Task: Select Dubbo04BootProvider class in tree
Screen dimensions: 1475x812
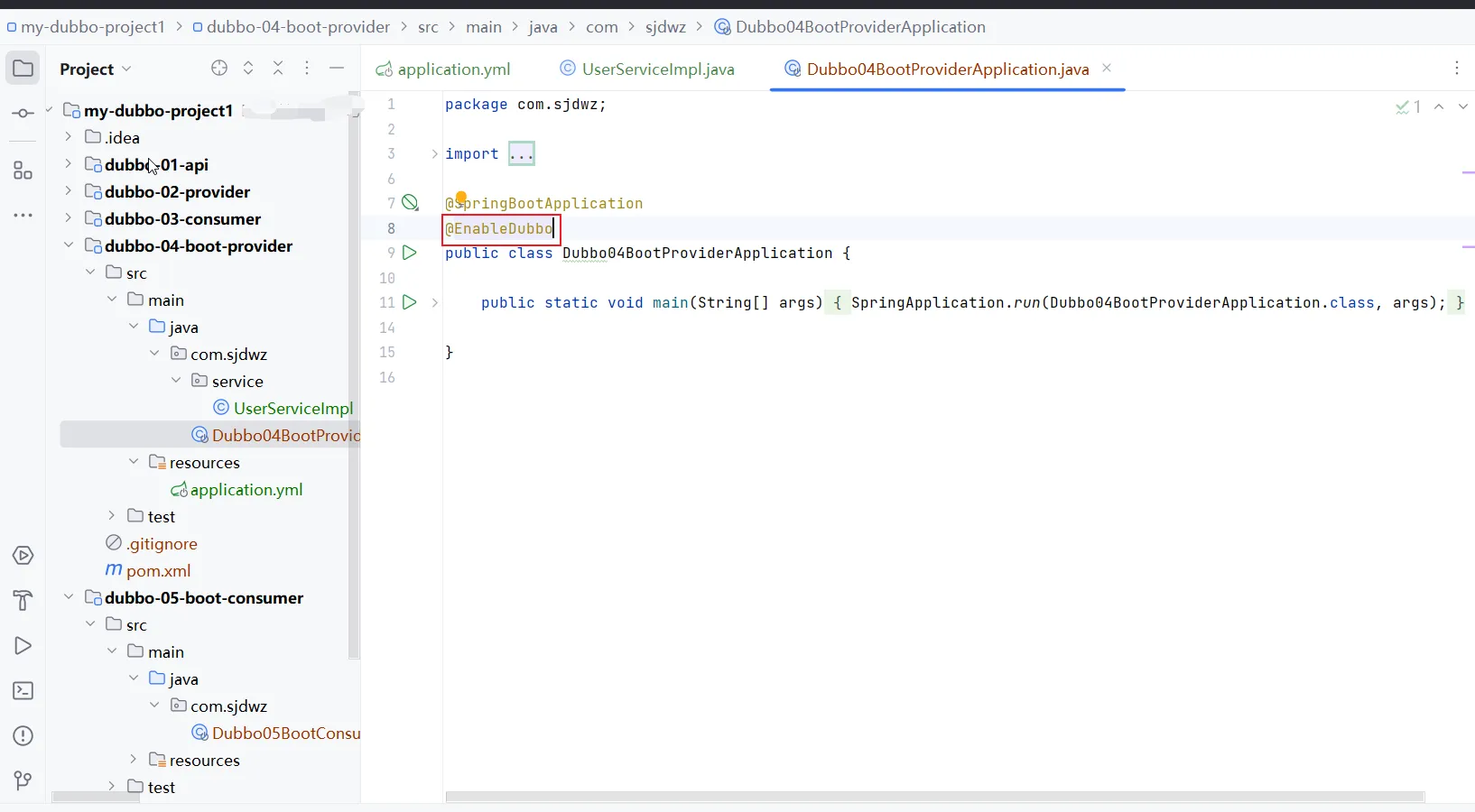Action: point(276,435)
